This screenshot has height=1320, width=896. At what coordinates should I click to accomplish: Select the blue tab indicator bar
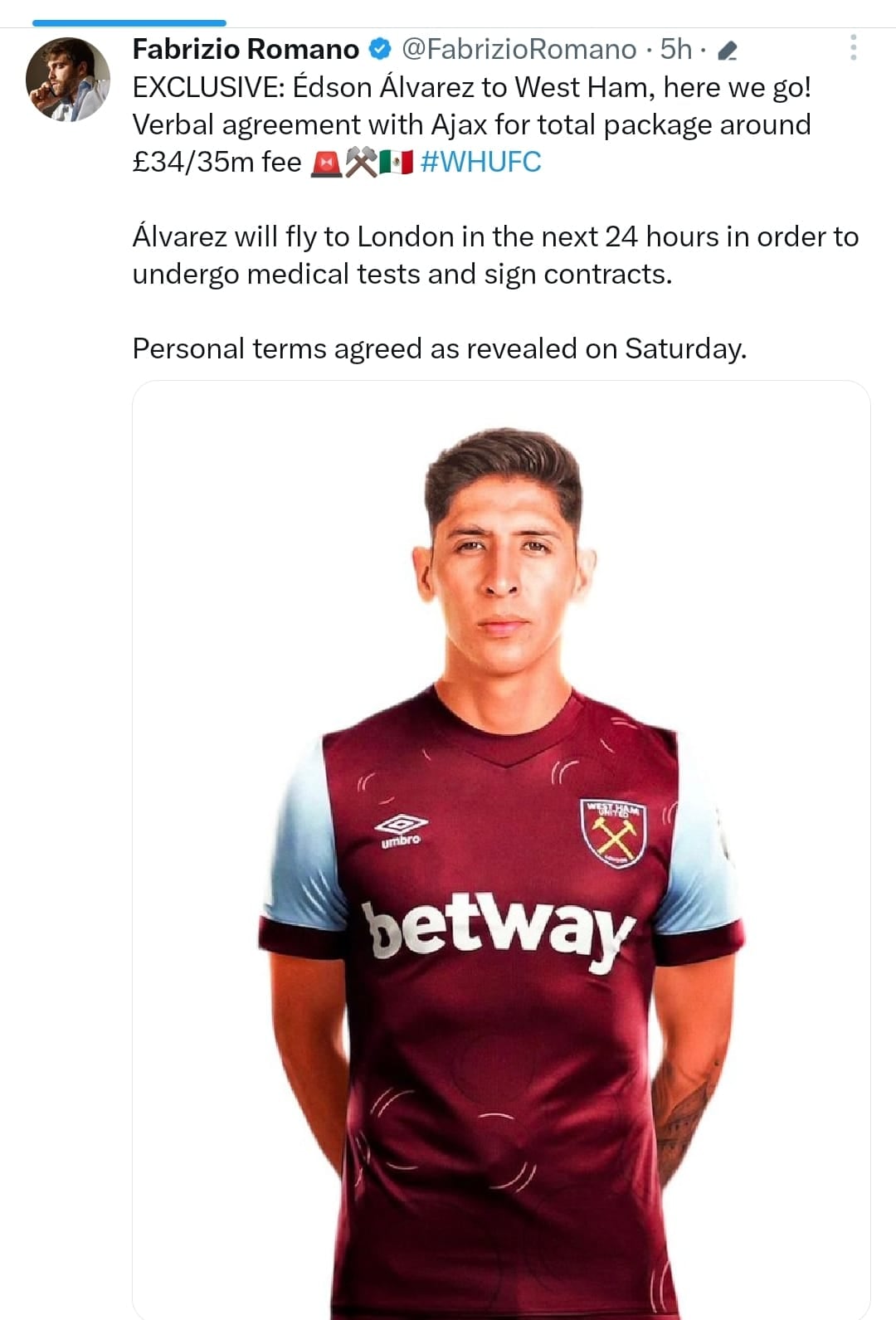(x=129, y=23)
